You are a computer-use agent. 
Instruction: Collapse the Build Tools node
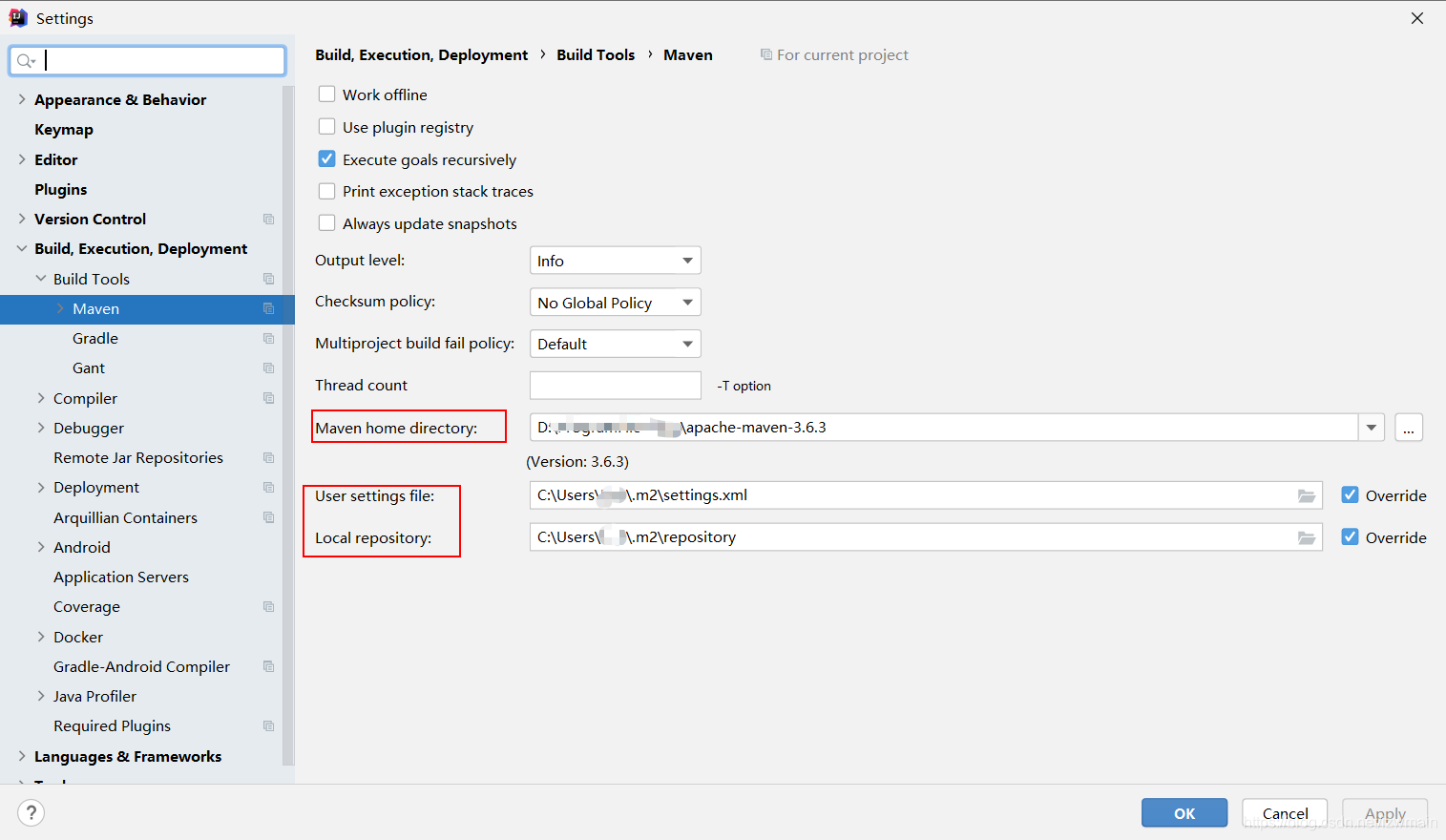[40, 279]
